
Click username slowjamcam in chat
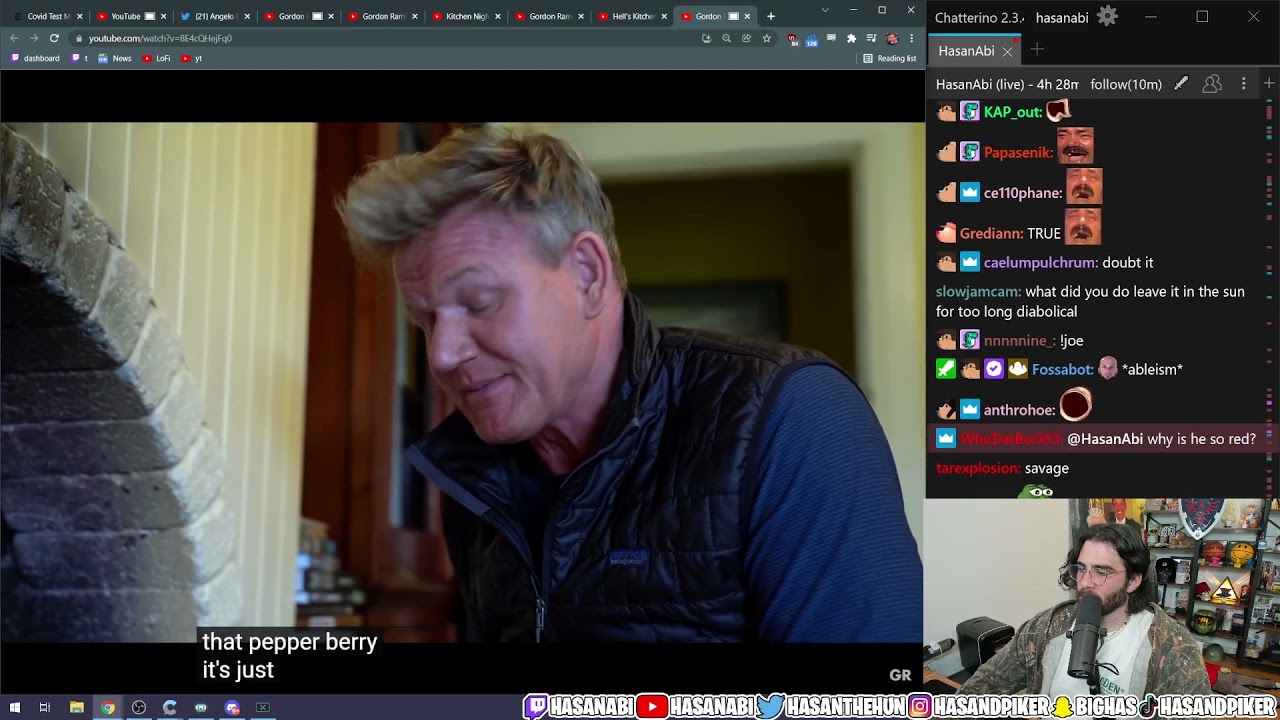[978, 292]
